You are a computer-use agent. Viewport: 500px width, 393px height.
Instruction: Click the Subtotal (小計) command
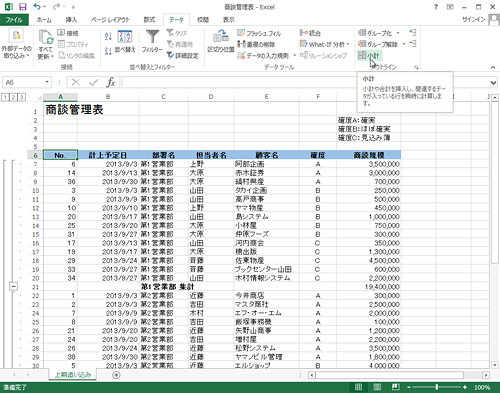(369, 55)
